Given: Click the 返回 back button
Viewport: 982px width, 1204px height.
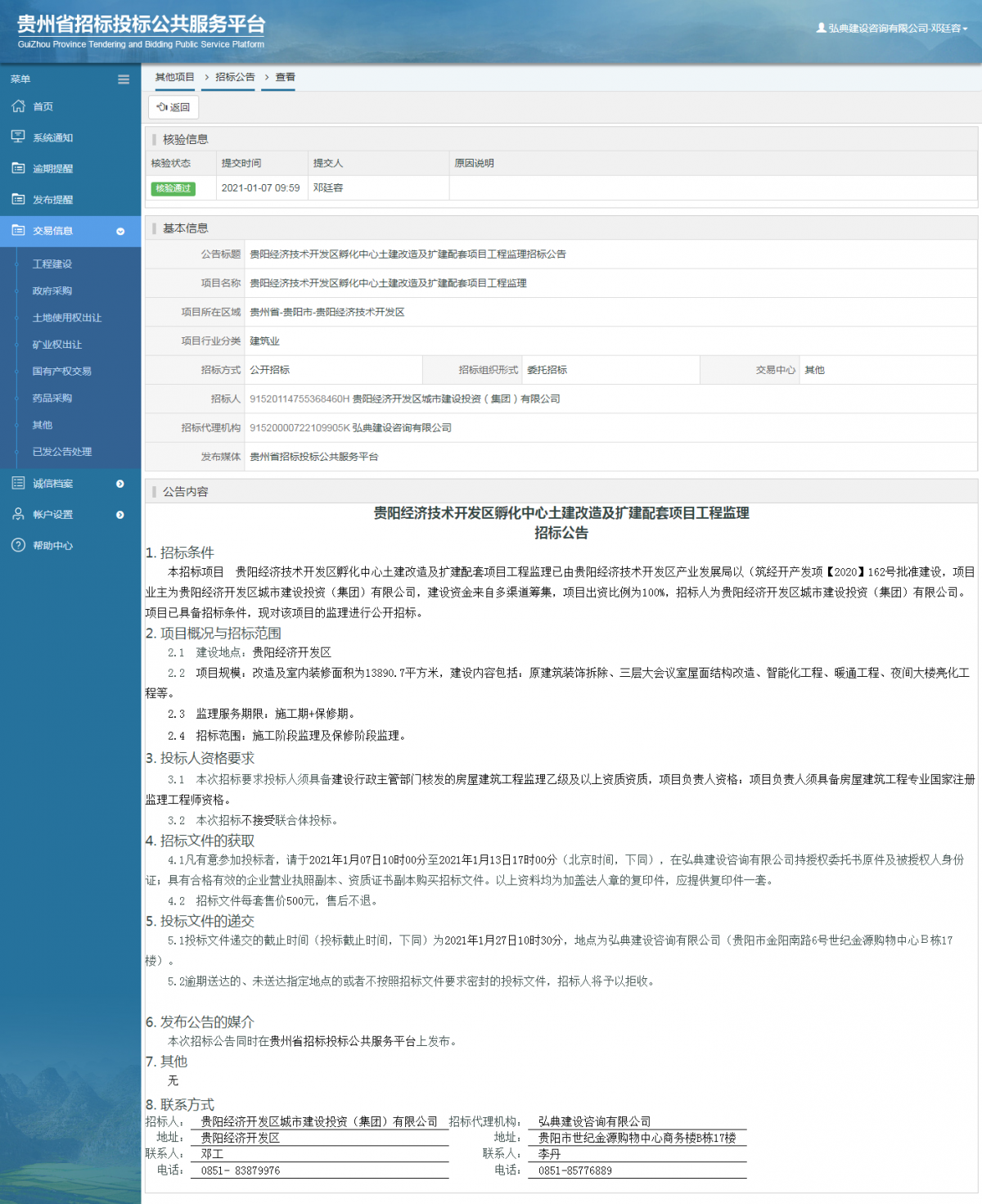Looking at the screenshot, I should pyautogui.click(x=173, y=107).
